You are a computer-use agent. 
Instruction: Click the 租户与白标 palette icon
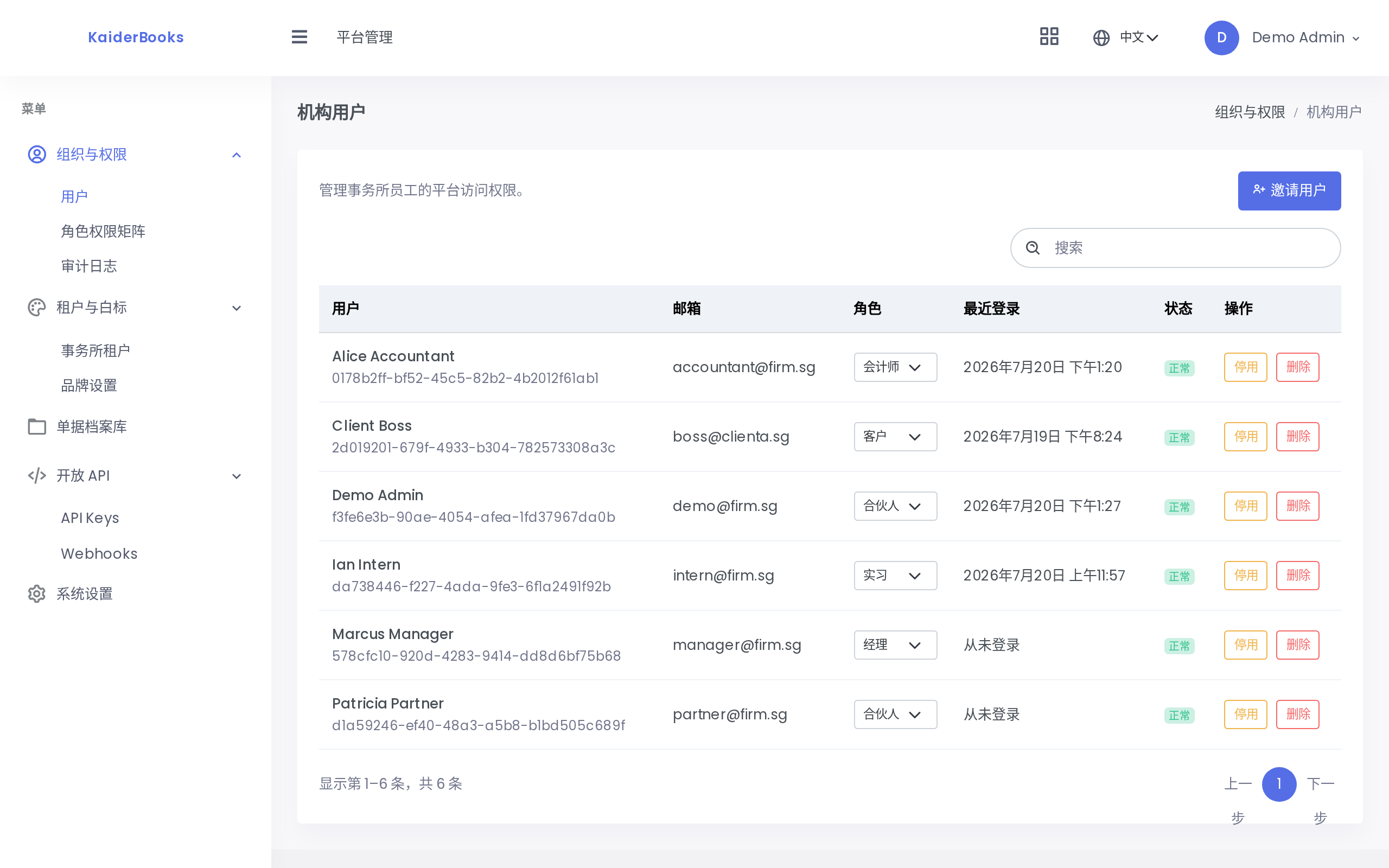point(37,308)
